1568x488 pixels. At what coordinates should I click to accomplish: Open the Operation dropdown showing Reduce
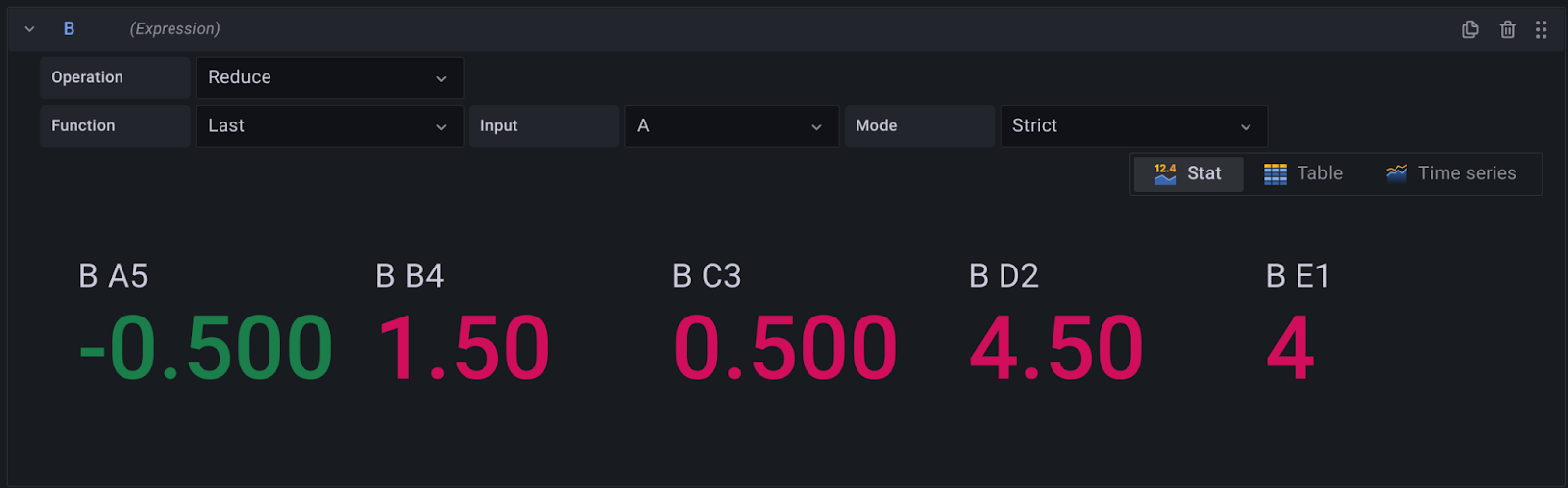tap(329, 77)
